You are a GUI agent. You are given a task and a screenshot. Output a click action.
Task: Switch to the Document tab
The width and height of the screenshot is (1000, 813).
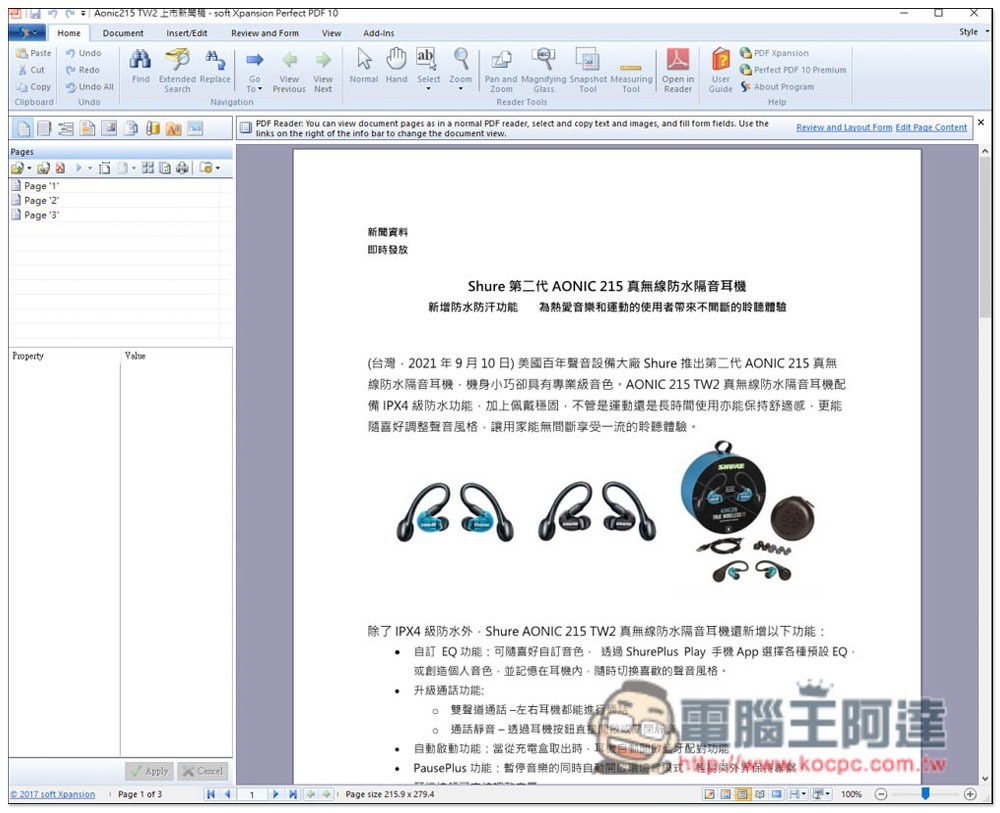tap(123, 33)
